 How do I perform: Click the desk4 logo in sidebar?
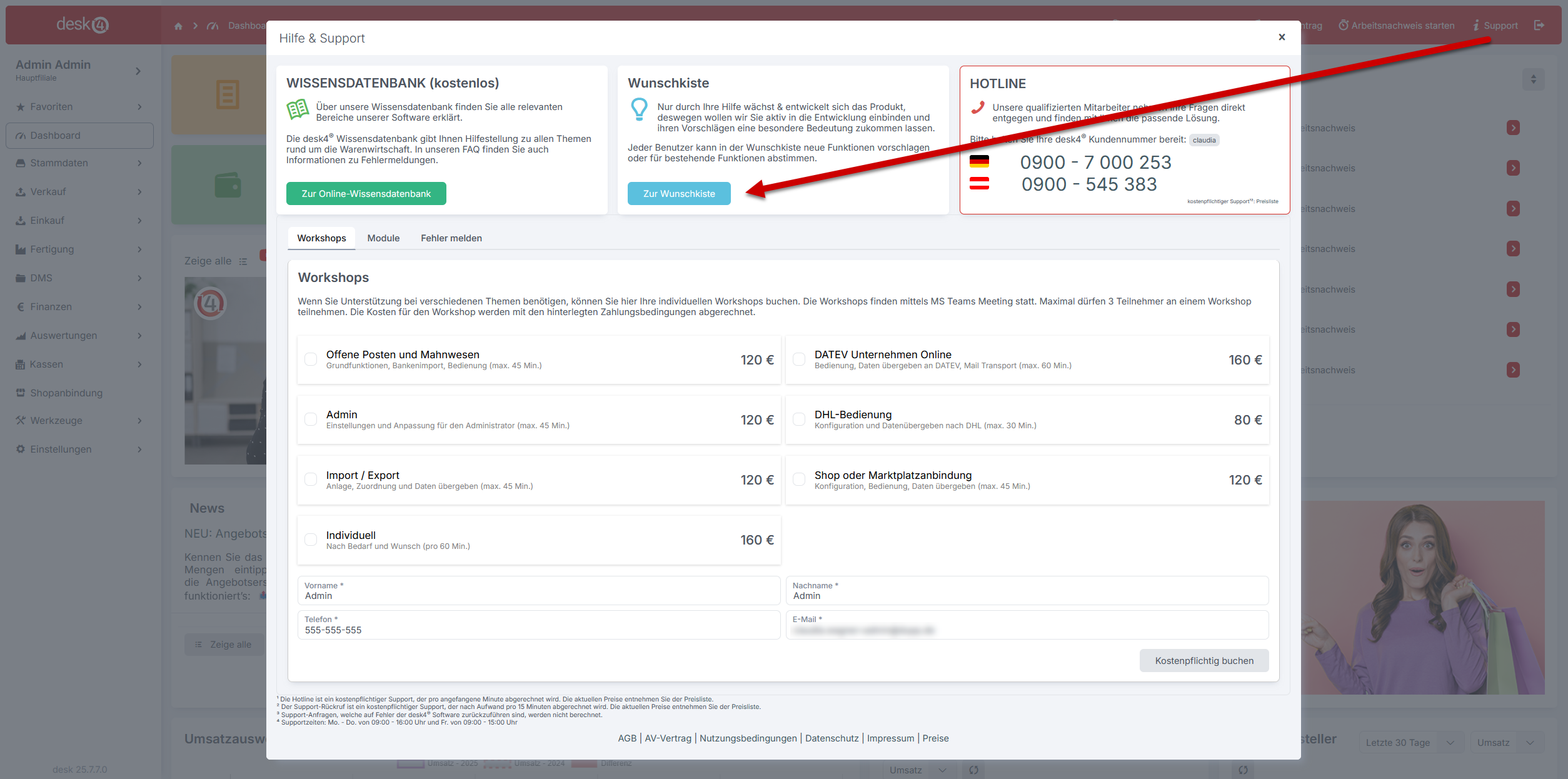tap(83, 24)
